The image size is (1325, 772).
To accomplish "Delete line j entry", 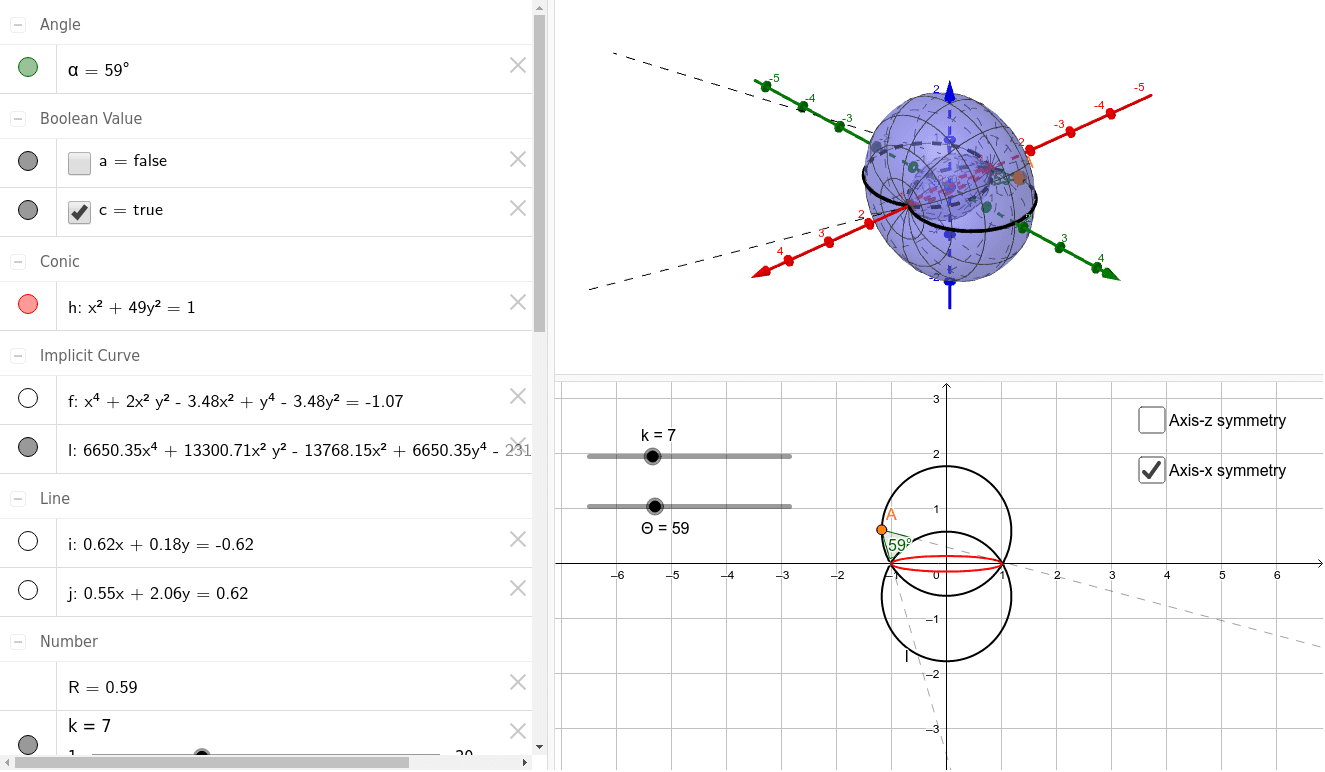I will [518, 588].
